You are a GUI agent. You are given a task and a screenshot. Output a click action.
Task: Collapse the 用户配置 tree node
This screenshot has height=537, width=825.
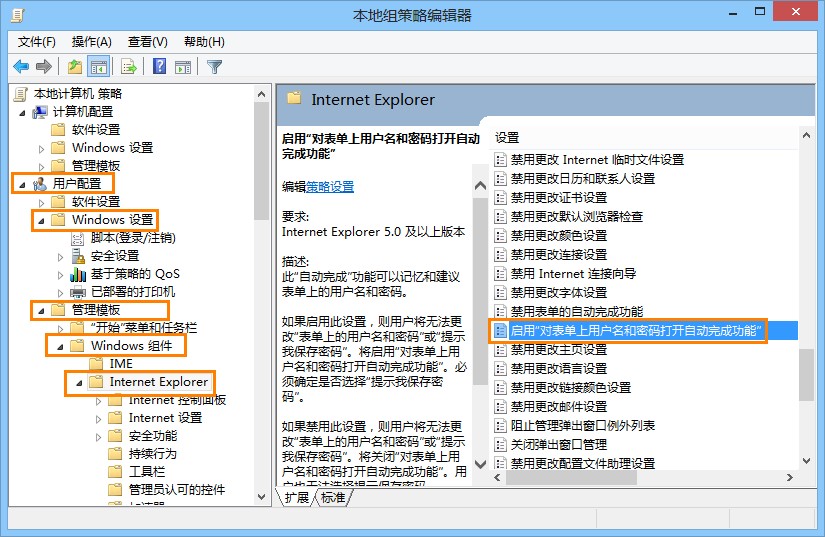[x=22, y=184]
